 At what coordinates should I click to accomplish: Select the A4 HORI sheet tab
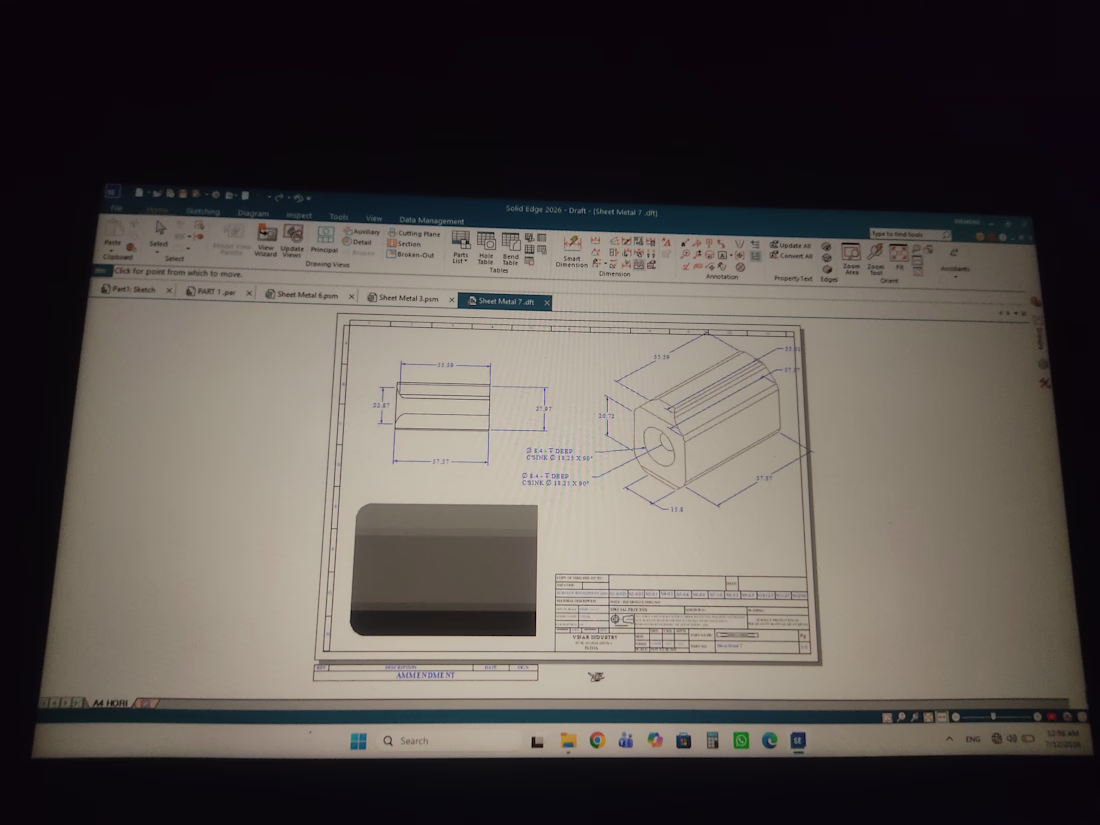pyautogui.click(x=110, y=702)
